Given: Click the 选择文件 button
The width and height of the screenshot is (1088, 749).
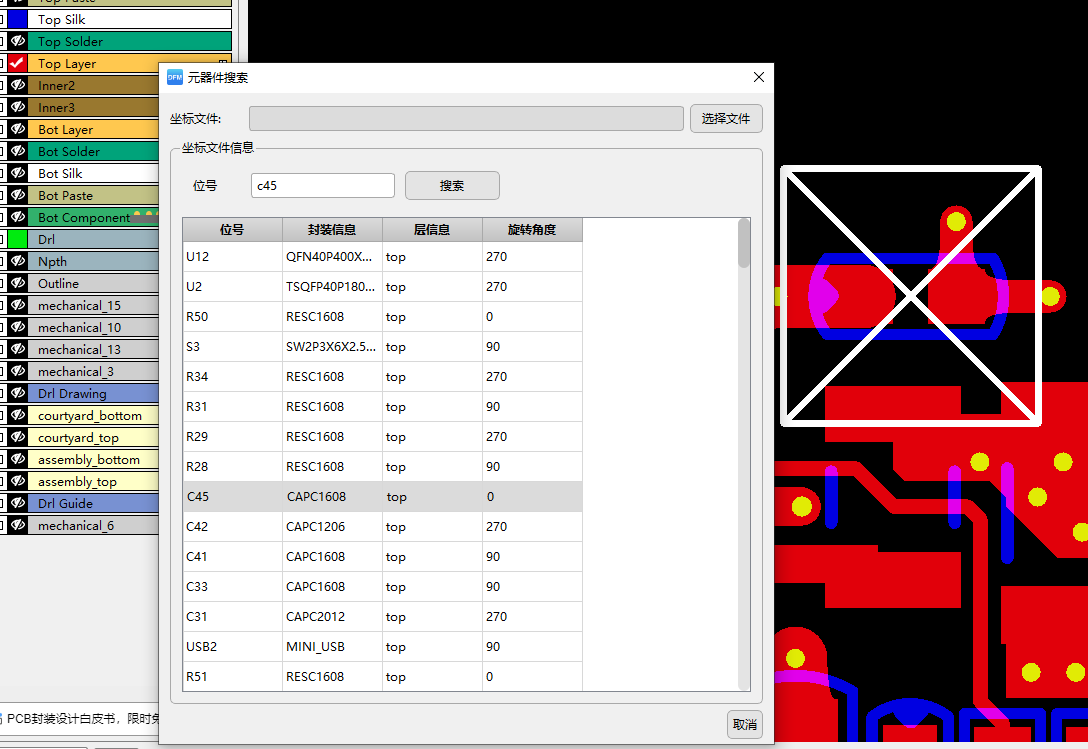Looking at the screenshot, I should (726, 119).
